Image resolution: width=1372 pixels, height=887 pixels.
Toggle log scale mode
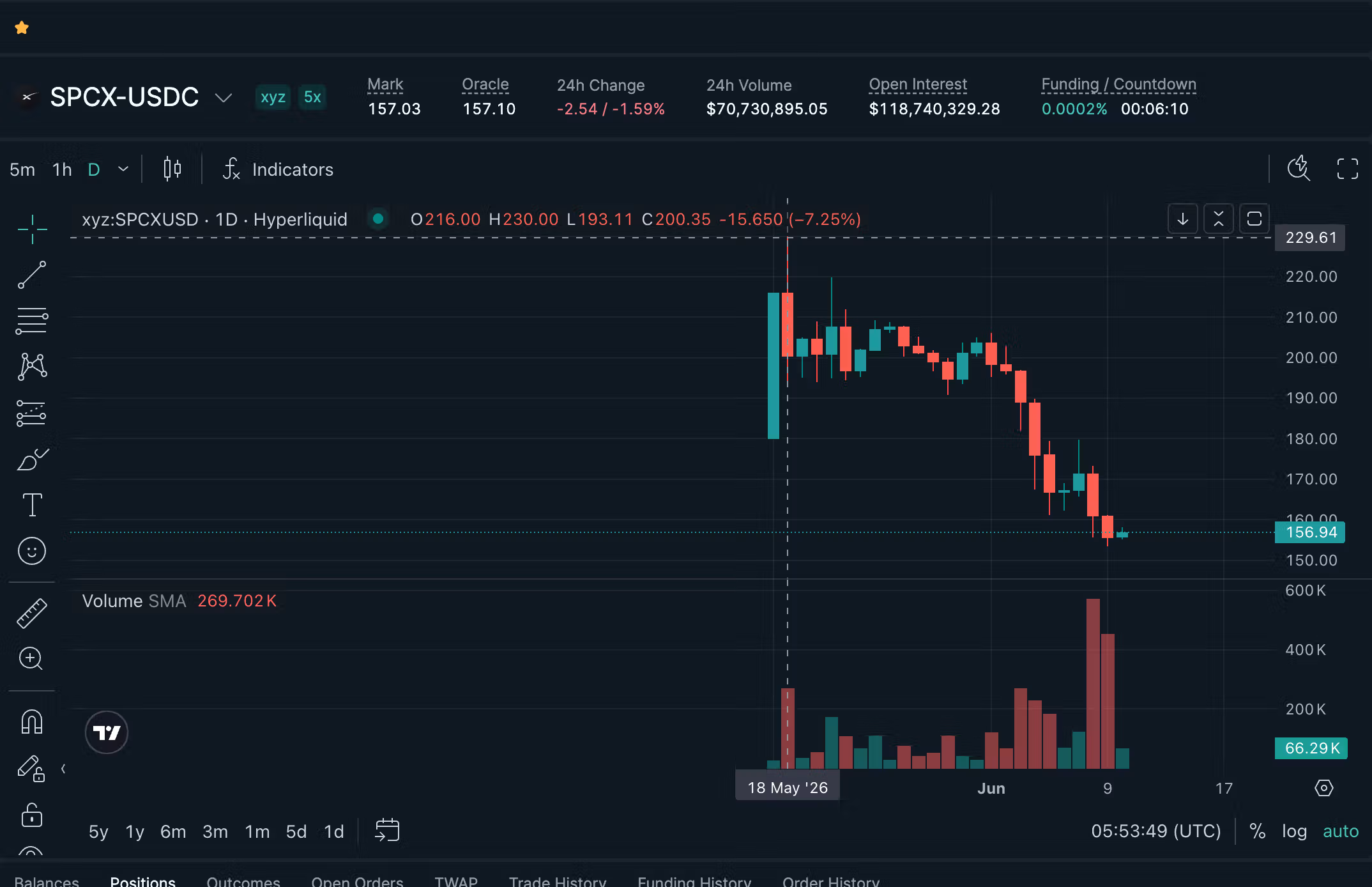coord(1295,831)
